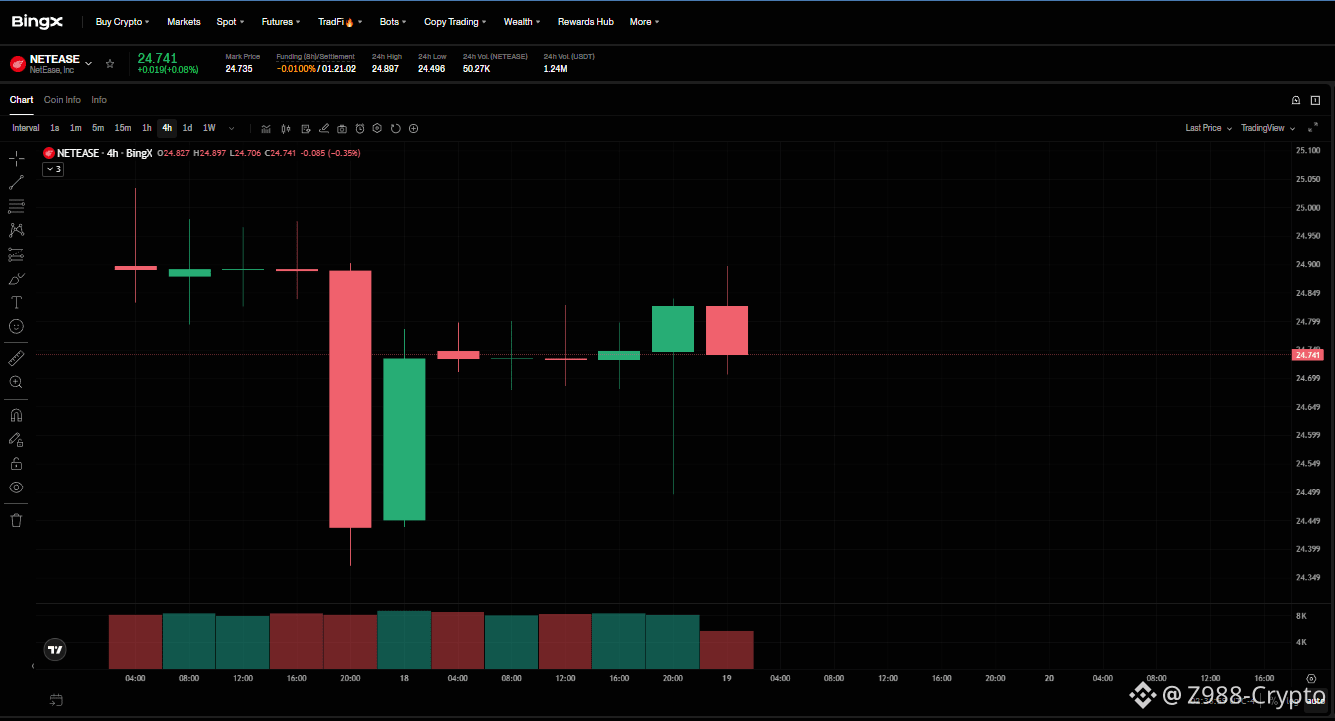Open the Buy Crypto menu
The image size is (1335, 721).
click(122, 22)
